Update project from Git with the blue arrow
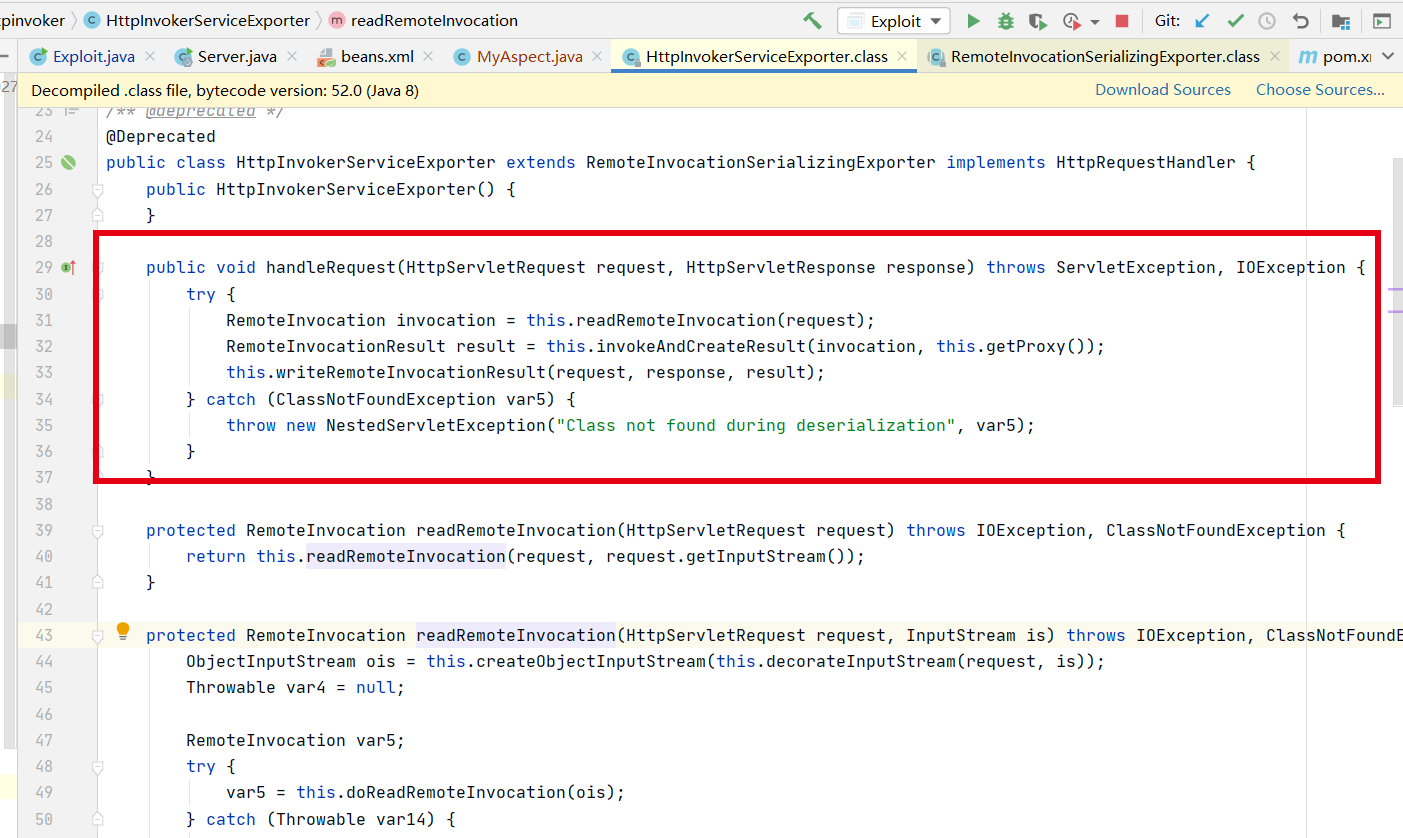The width and height of the screenshot is (1403, 838). tap(1202, 20)
